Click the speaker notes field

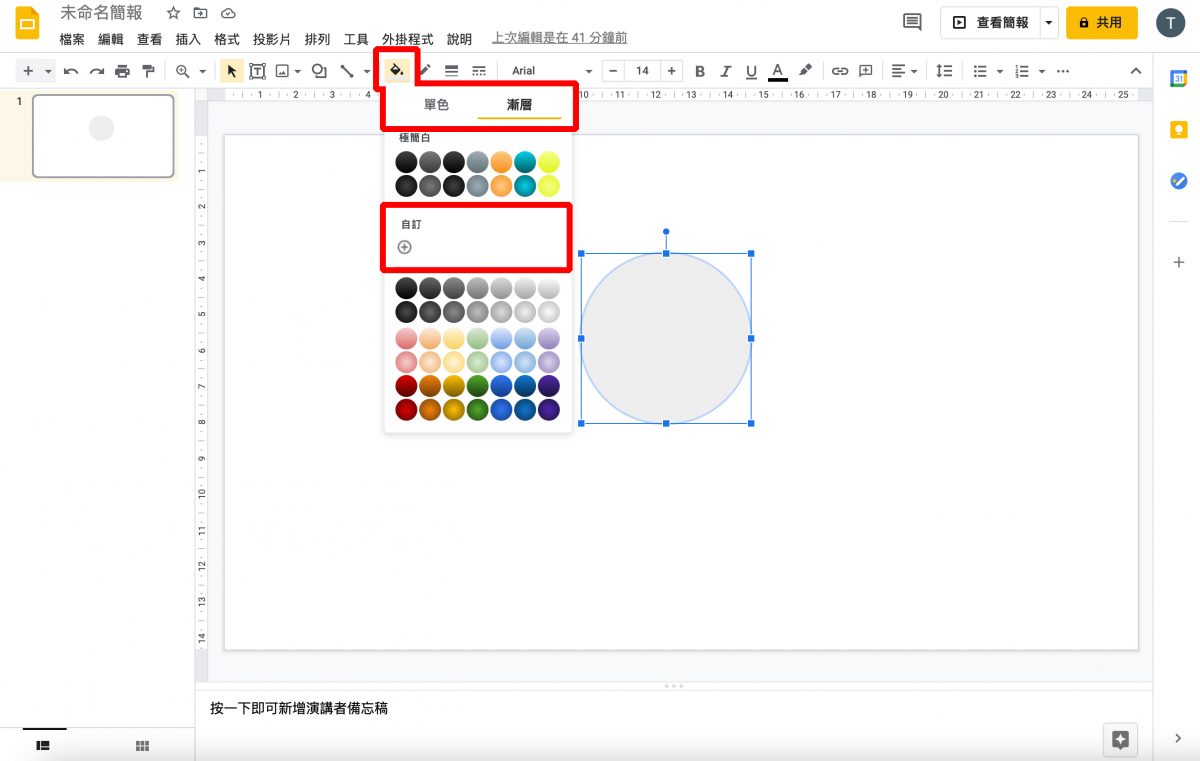click(673, 709)
